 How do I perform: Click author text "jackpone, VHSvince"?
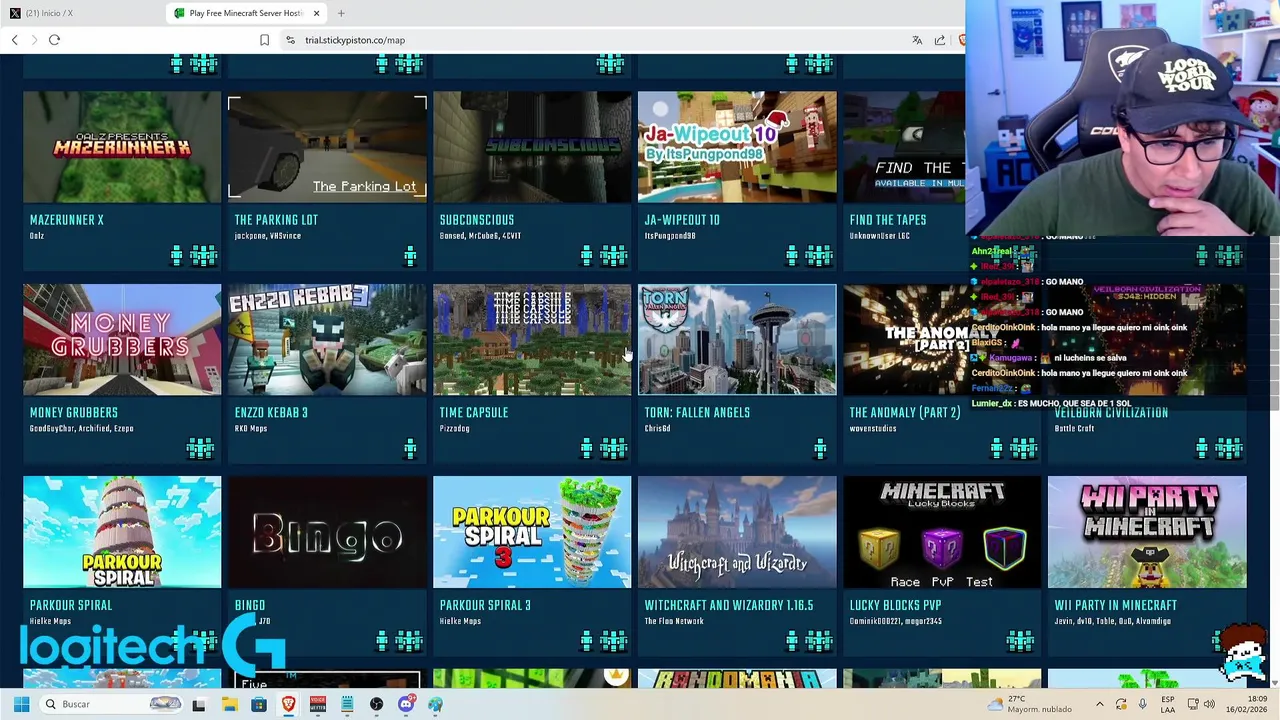click(x=267, y=236)
